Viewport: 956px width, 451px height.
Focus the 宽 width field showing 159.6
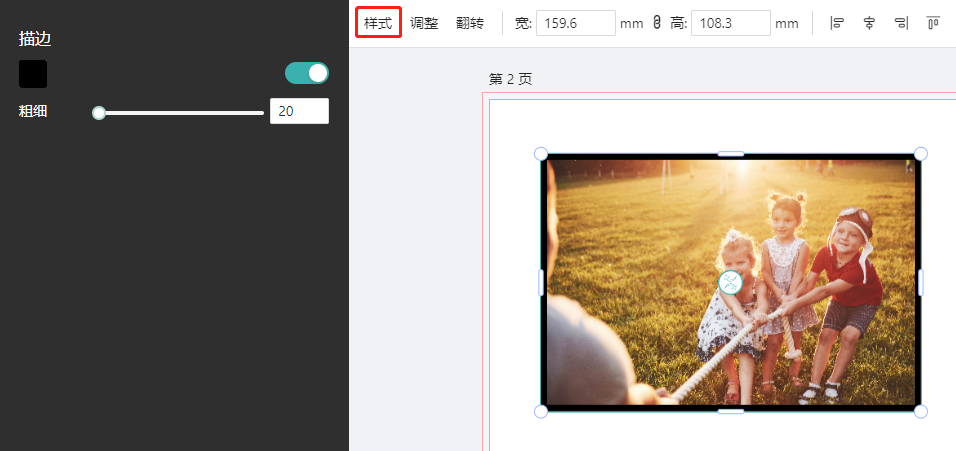tap(576, 23)
